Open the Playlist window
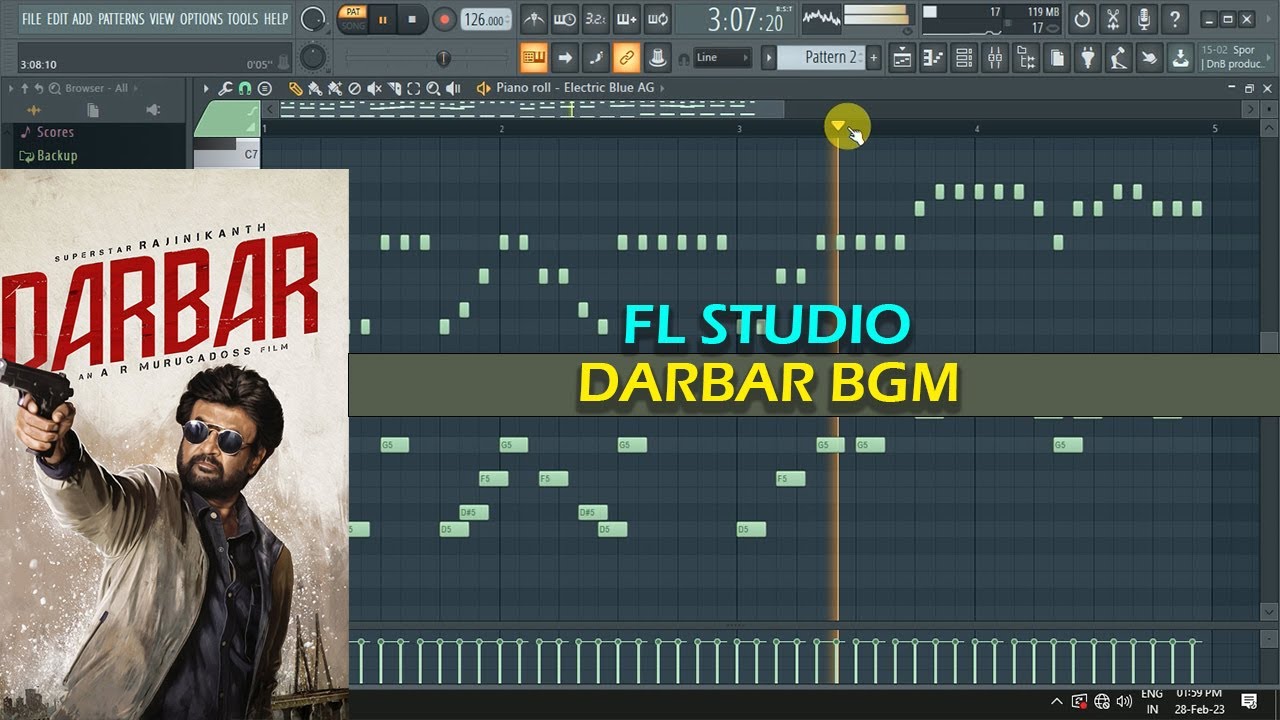The image size is (1280, 720). (x=902, y=58)
